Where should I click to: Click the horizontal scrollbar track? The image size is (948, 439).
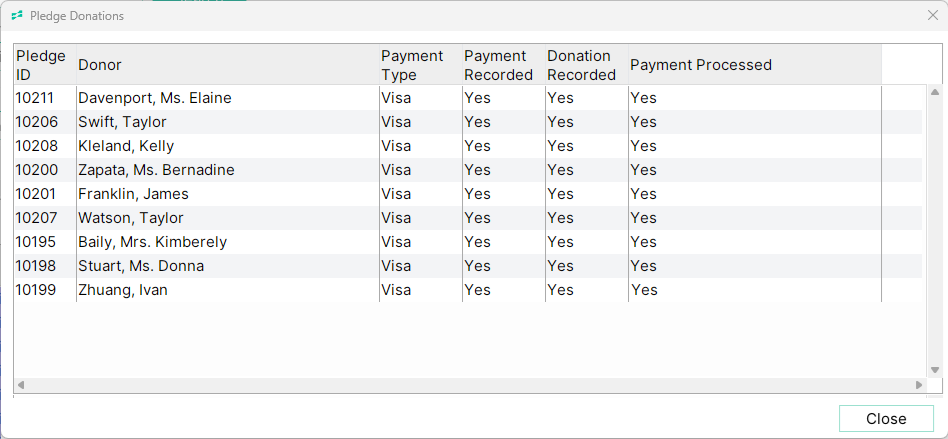point(470,385)
